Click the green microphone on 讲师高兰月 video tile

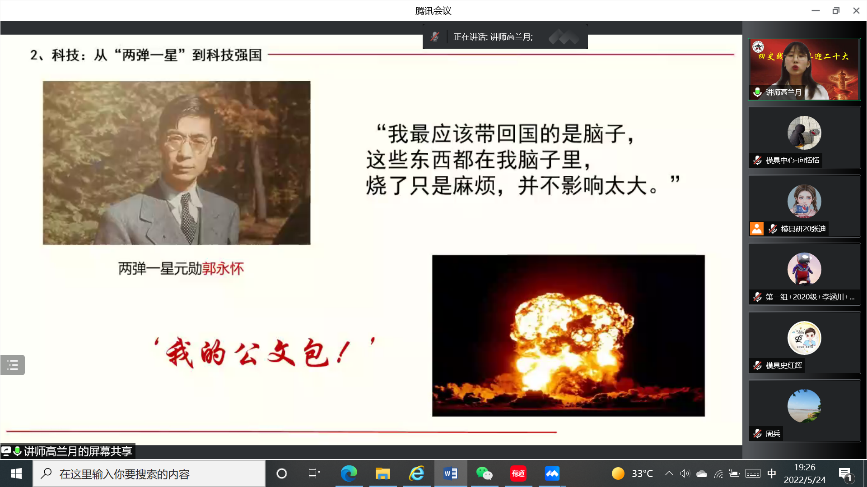click(757, 92)
